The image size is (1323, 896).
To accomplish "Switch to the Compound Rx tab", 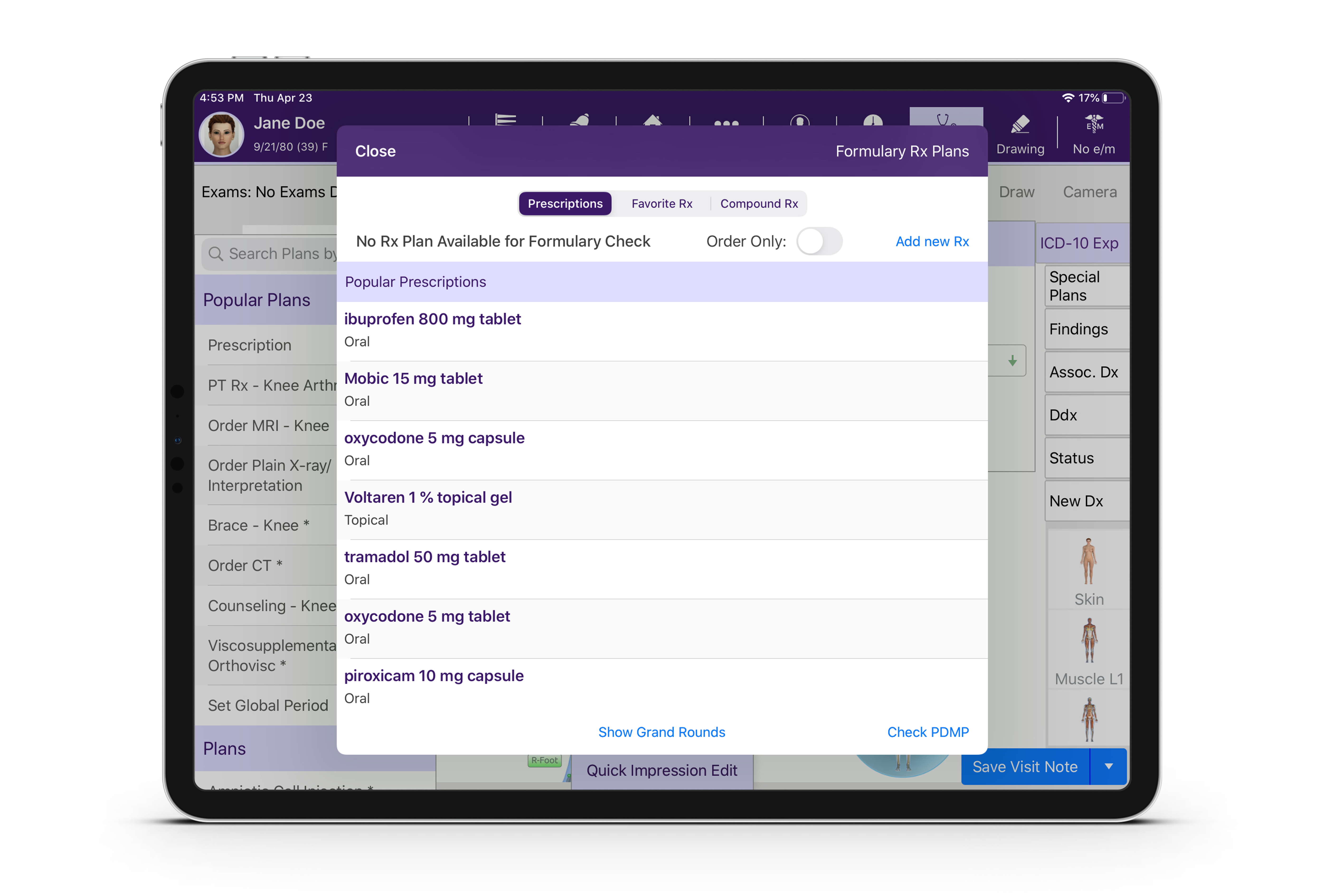I will tap(759, 204).
